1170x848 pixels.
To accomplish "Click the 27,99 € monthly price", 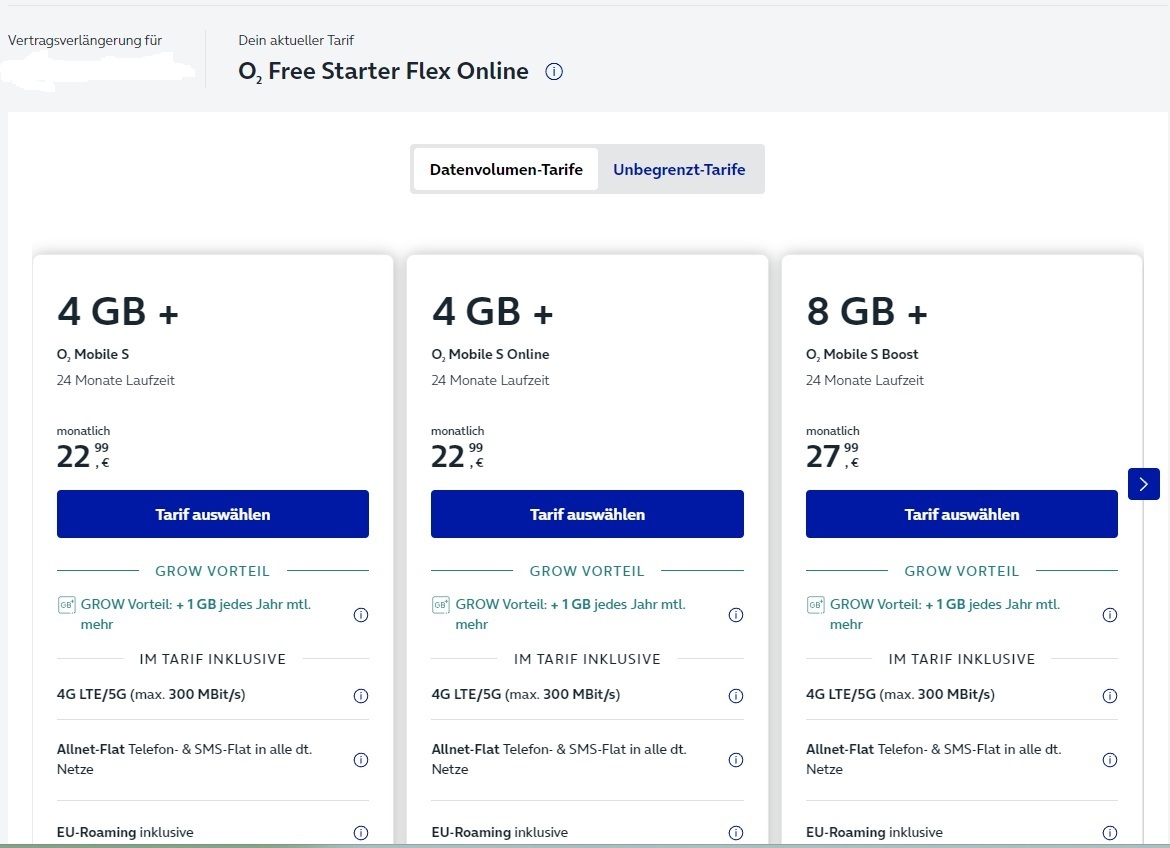I will point(833,455).
